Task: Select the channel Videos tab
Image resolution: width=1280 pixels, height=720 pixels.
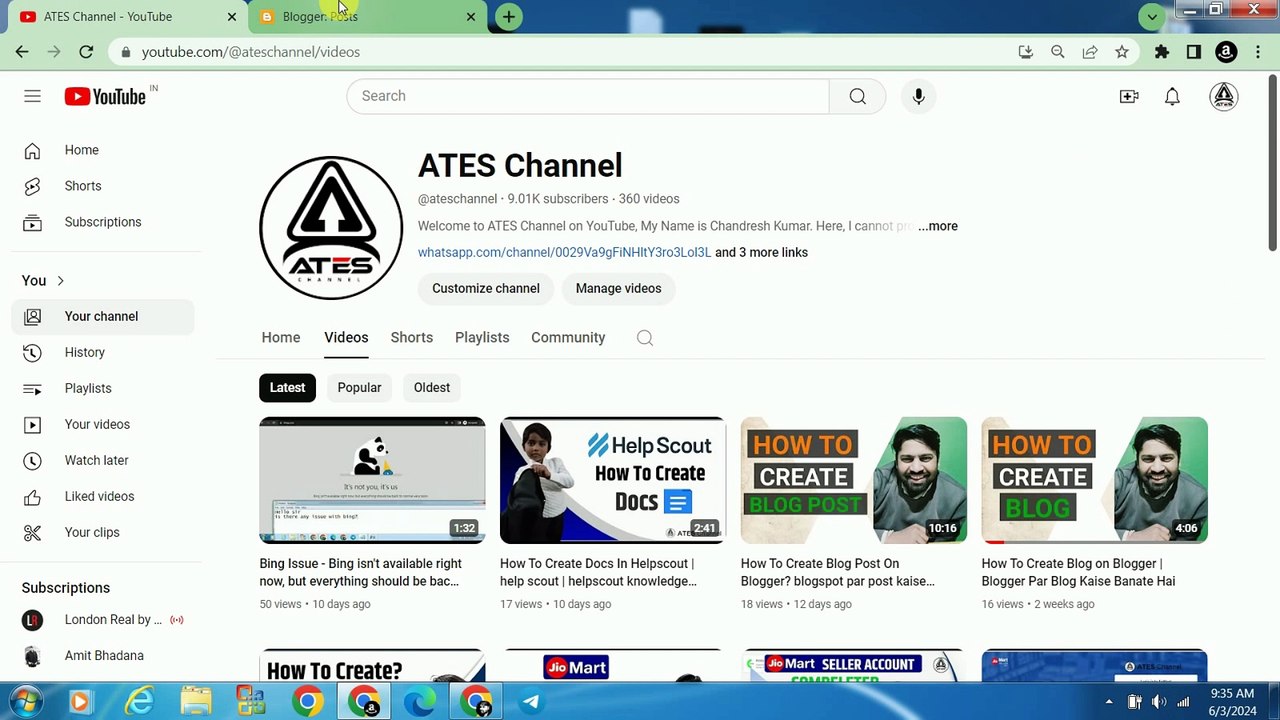Action: click(346, 338)
